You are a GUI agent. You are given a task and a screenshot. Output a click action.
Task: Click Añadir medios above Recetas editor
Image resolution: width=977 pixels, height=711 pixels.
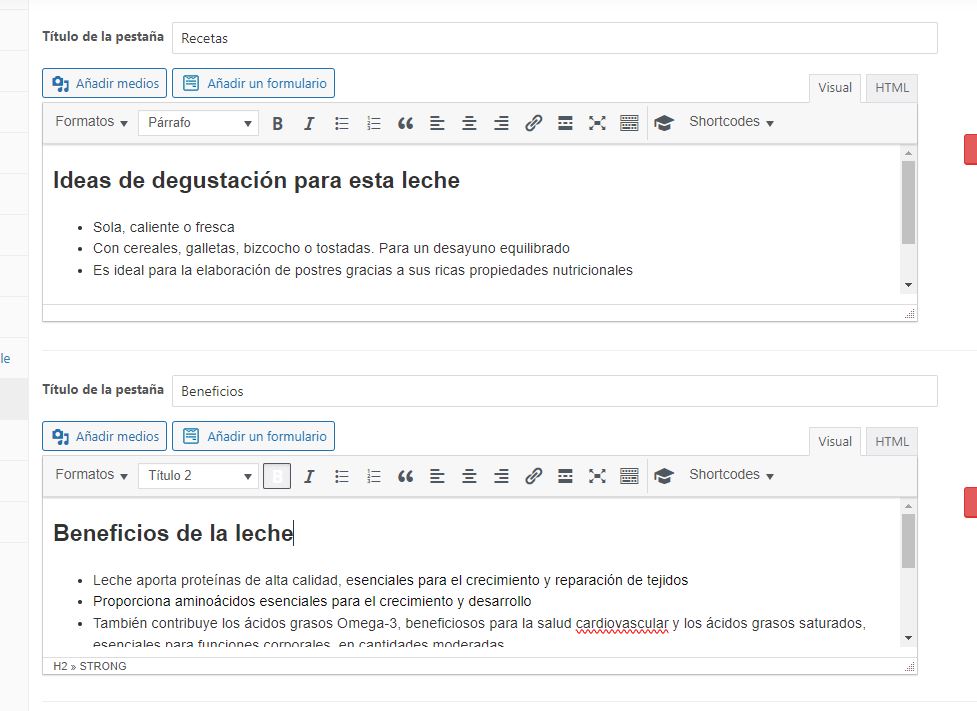105,83
